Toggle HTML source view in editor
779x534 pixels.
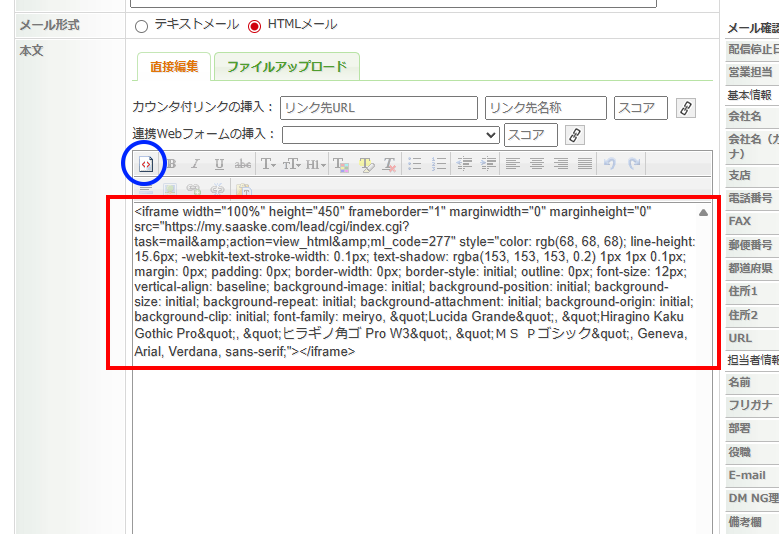146,164
